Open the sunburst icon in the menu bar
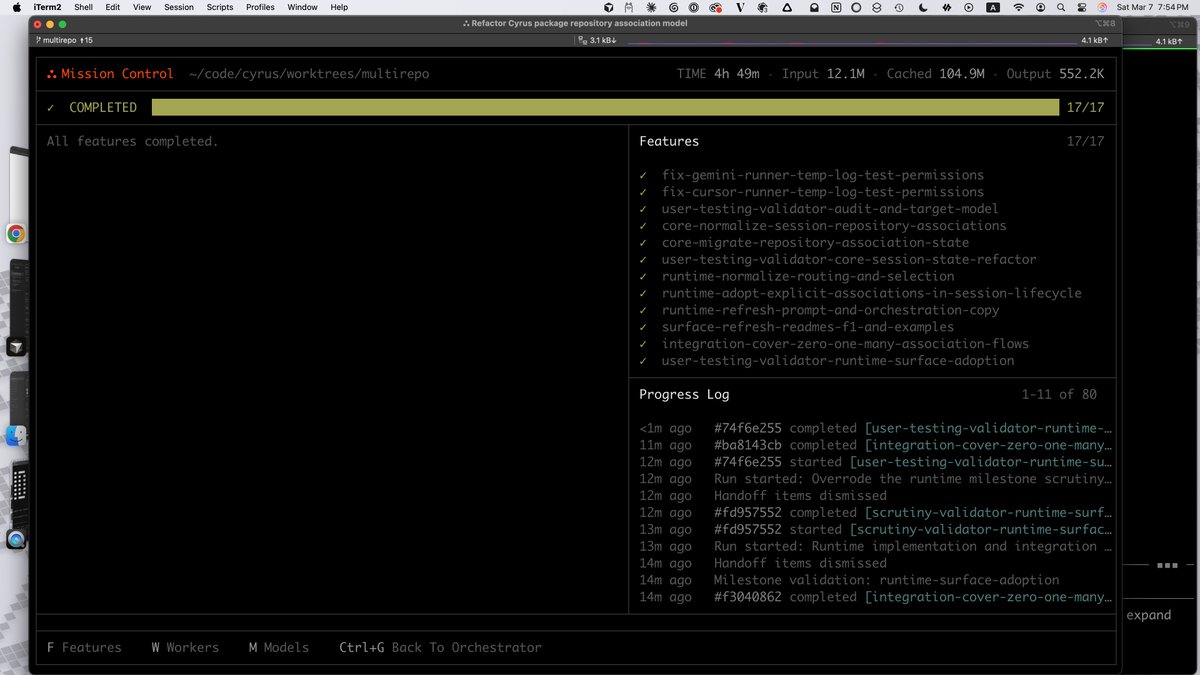The image size is (1200, 675). [x=652, y=7]
